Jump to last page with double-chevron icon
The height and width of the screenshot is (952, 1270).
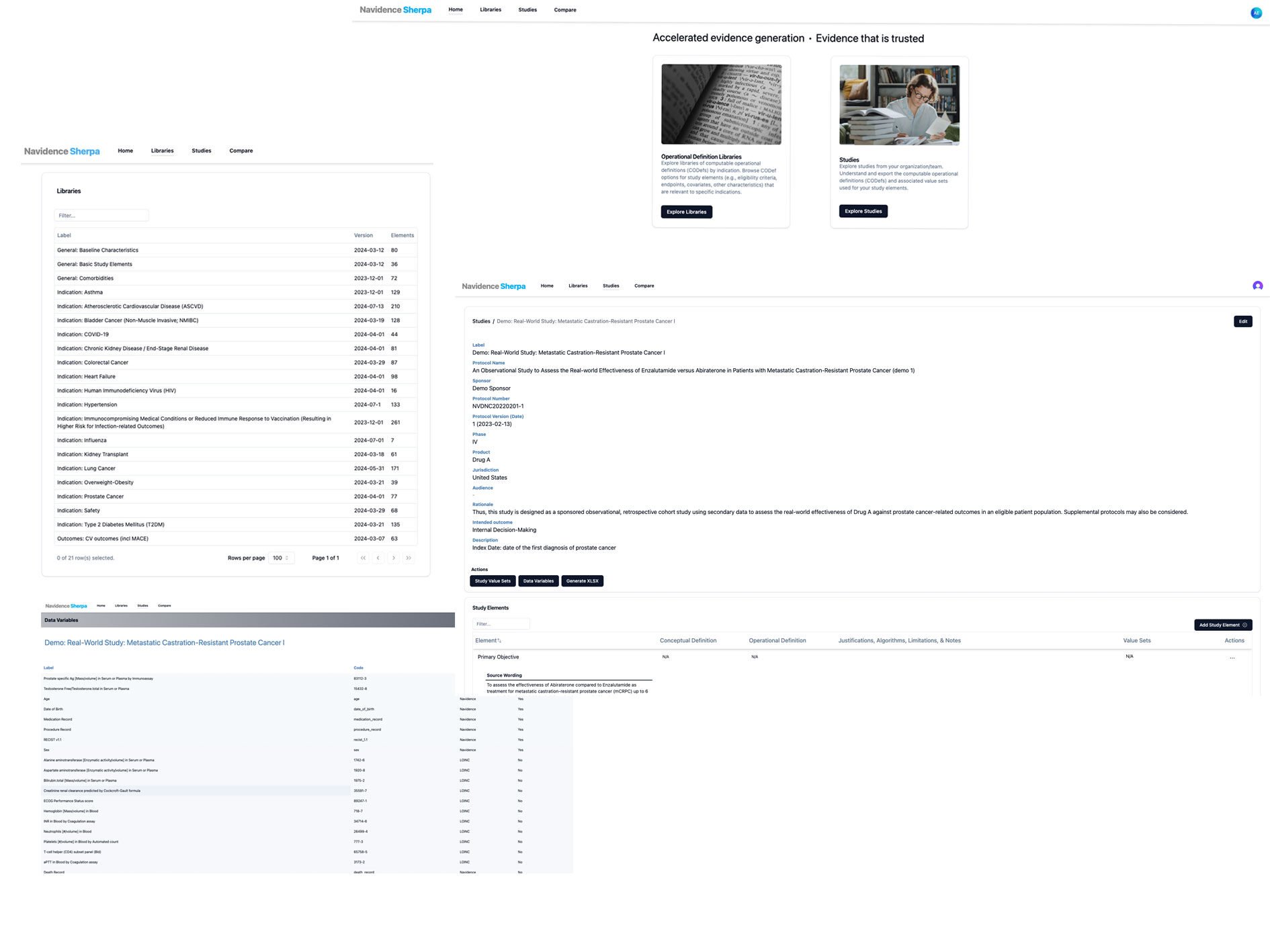coord(409,558)
